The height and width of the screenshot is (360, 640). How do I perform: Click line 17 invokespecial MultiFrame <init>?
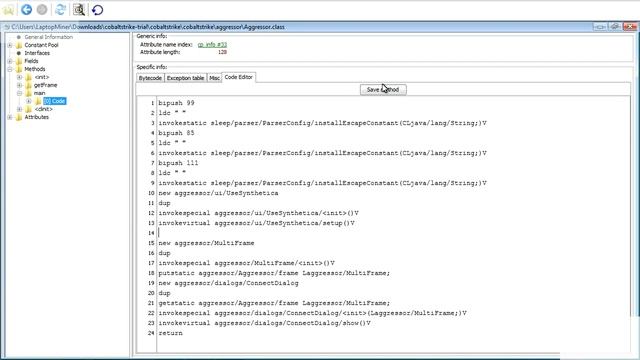(x=247, y=263)
